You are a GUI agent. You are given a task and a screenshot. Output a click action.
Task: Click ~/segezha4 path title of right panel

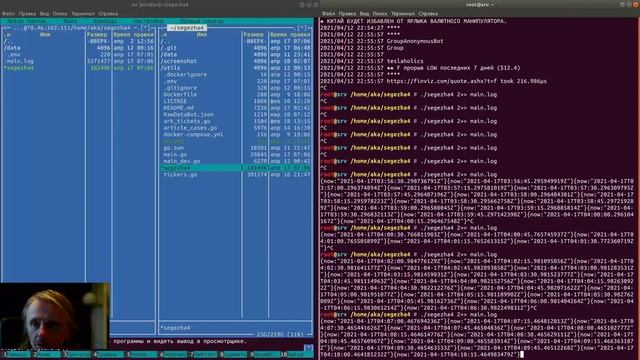tap(187, 28)
